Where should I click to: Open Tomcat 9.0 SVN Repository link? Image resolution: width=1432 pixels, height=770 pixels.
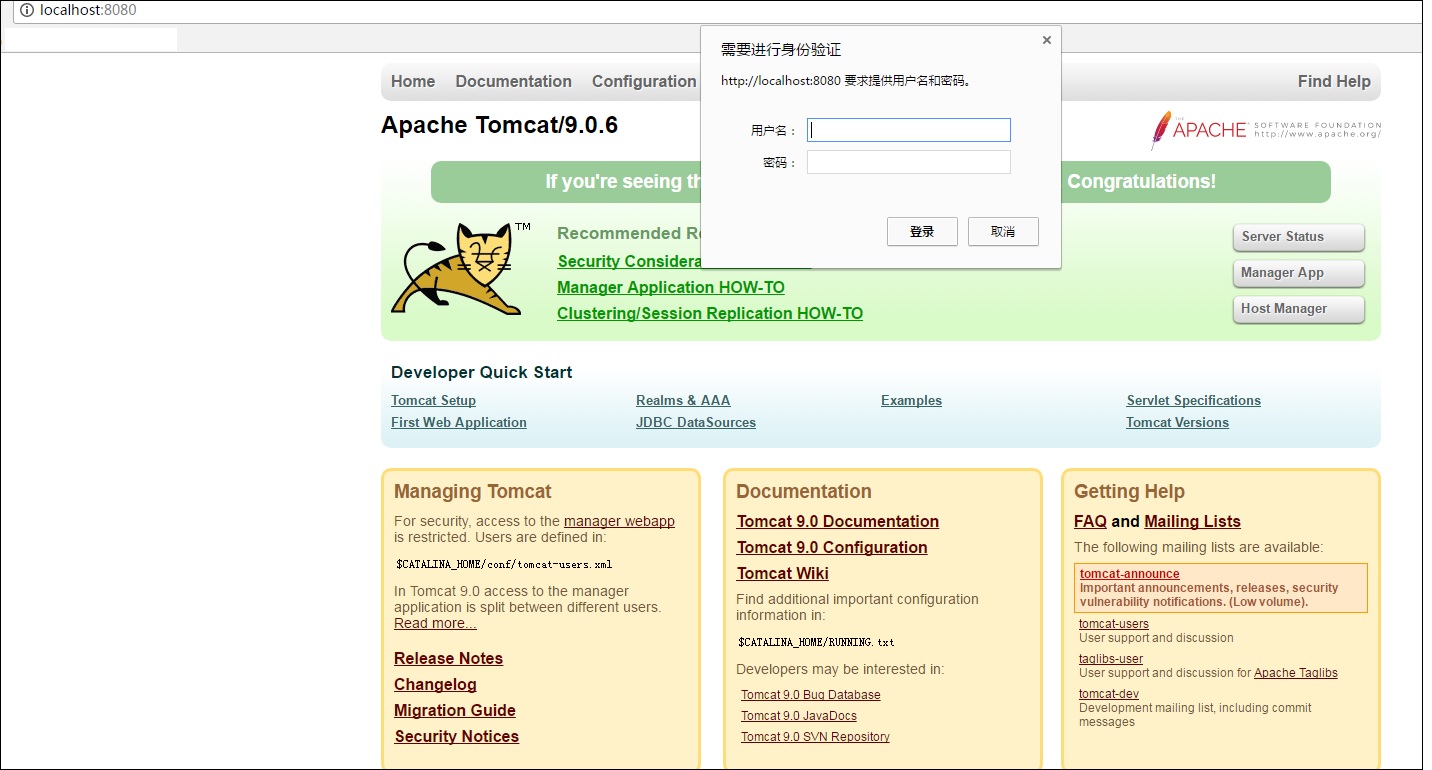tap(815, 737)
